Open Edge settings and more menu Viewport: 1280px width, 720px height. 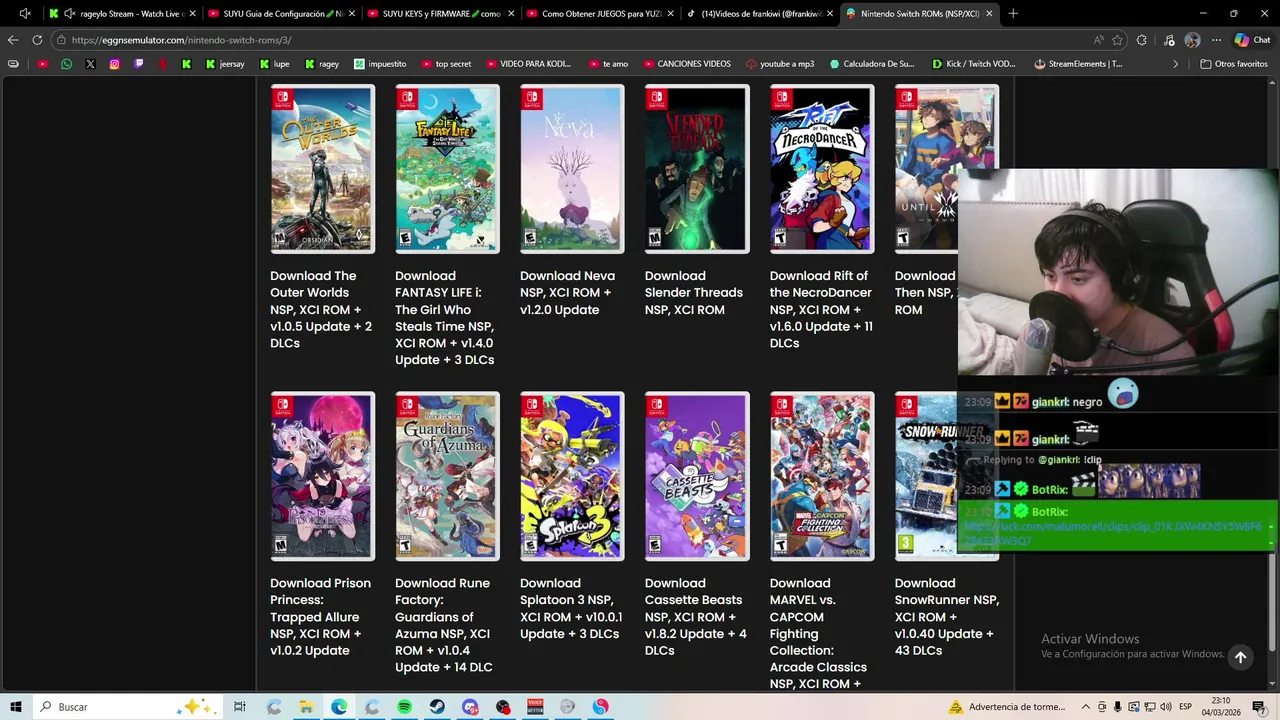(x=1216, y=40)
